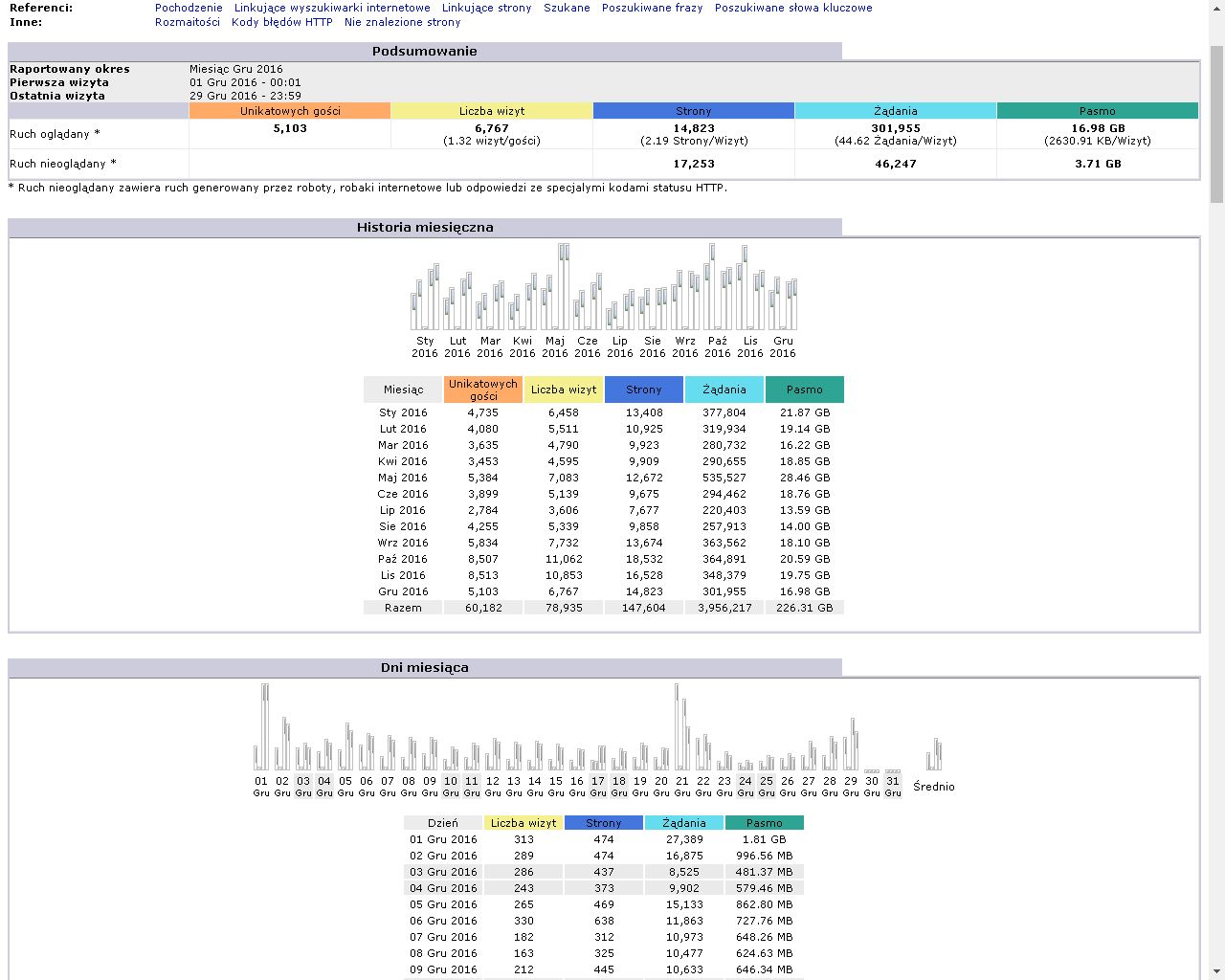Click the 03 Gru 2016 row label
This screenshot has height=980, width=1225.
coord(443,872)
